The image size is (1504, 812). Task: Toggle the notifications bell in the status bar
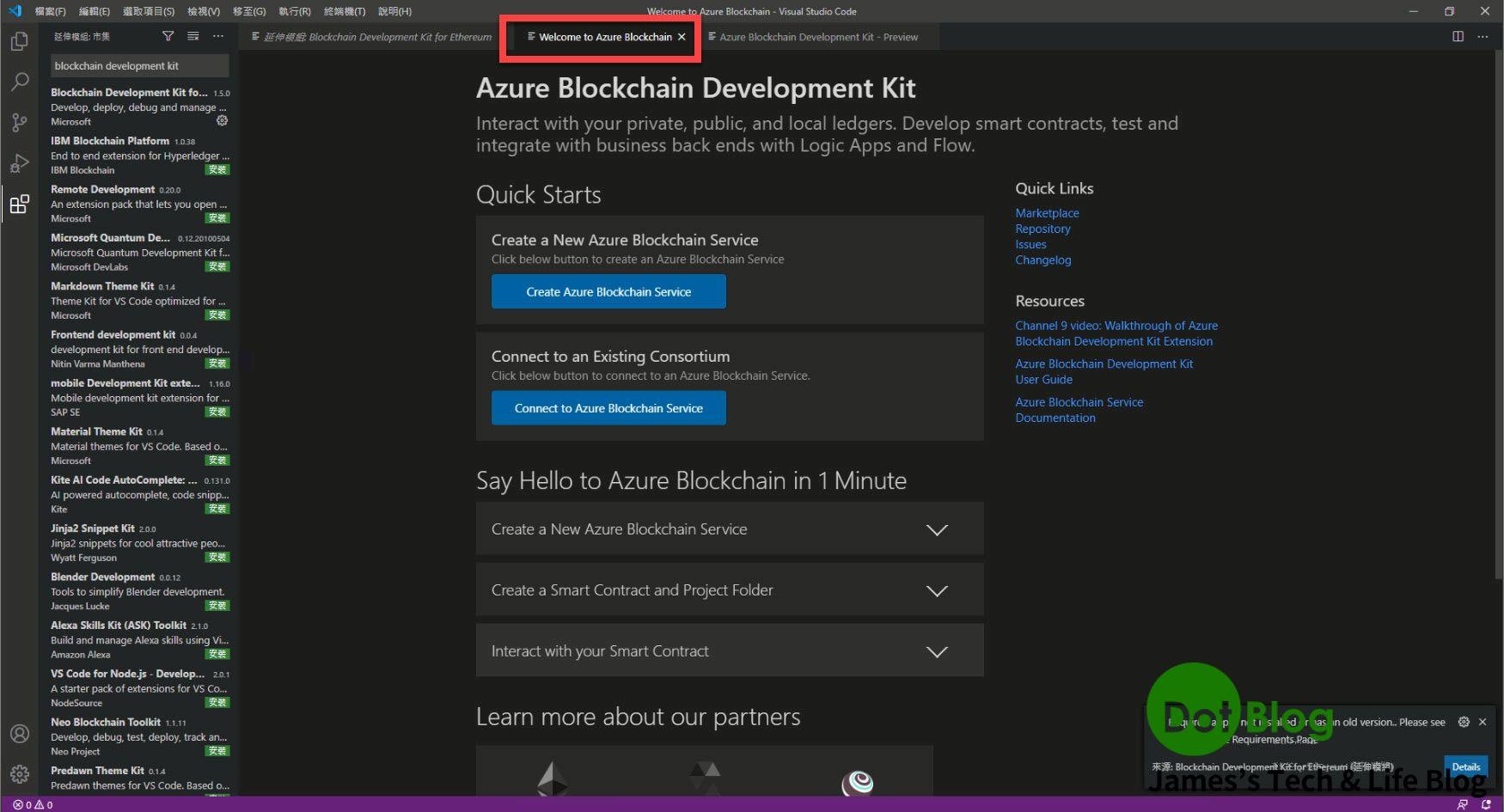1488,804
